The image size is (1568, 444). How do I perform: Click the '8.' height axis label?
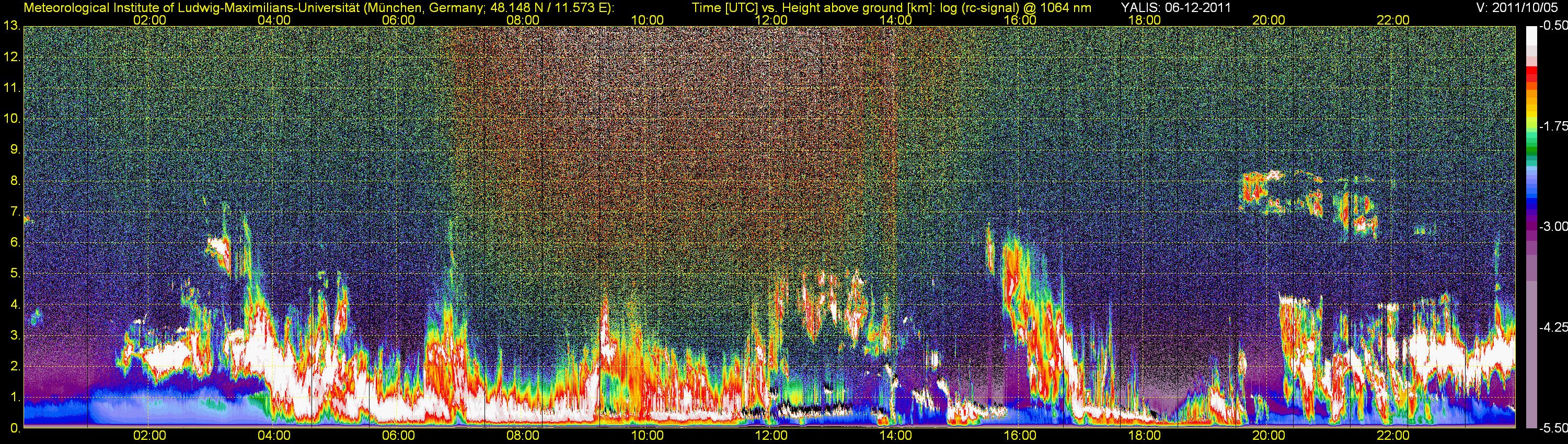pyautogui.click(x=15, y=181)
